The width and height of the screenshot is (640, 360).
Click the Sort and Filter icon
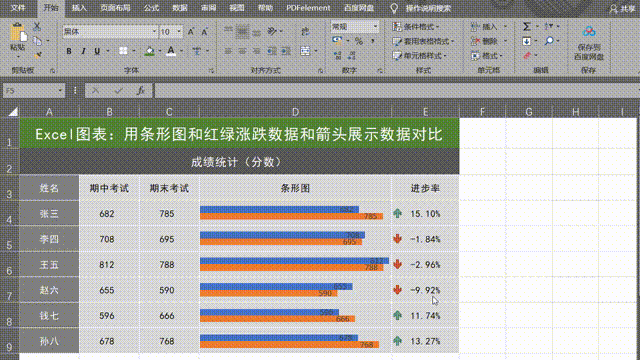(549, 27)
